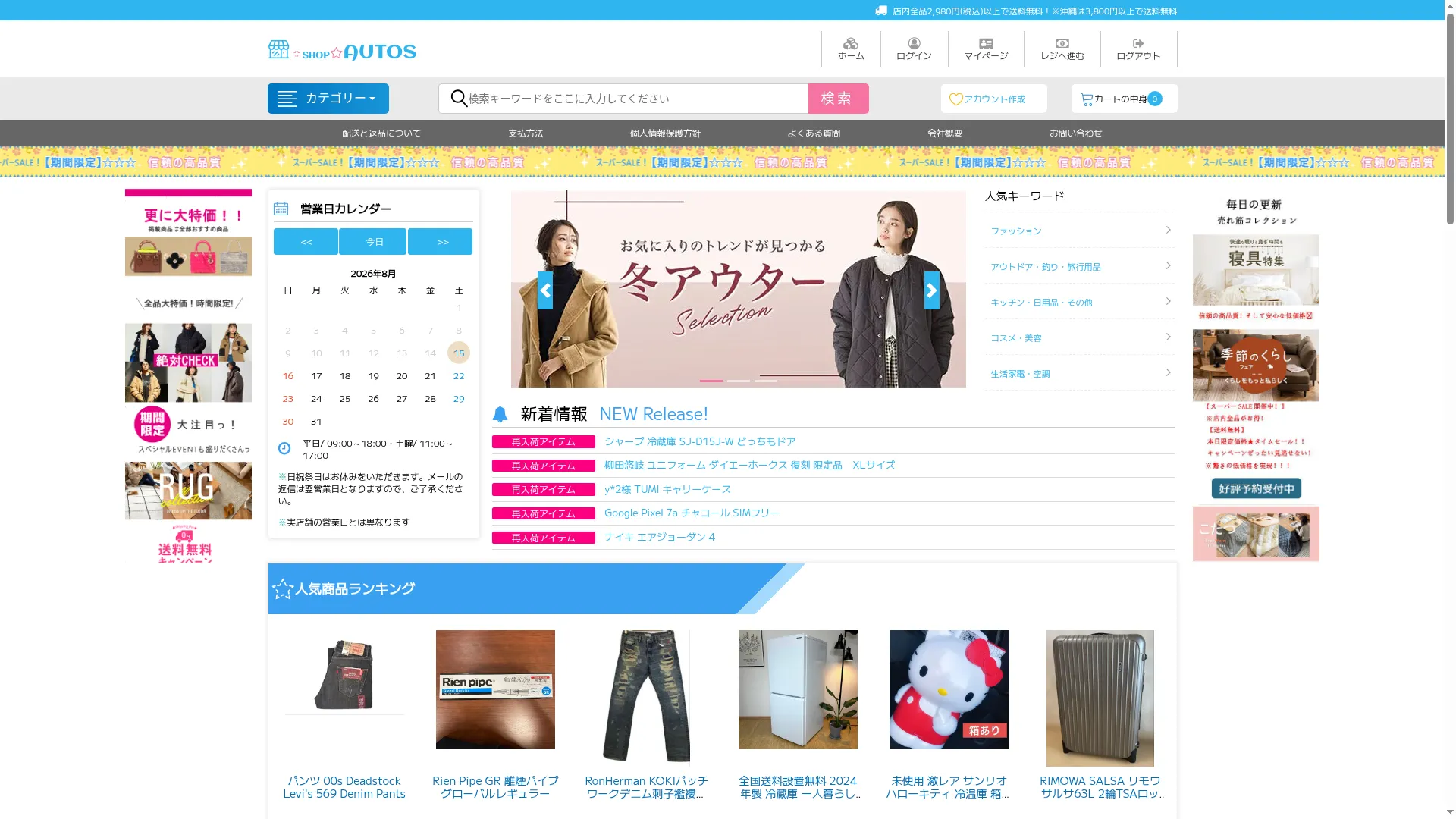The height and width of the screenshot is (819, 1456).
Task: Click the calendar icon beside 営業日カレンダー
Action: coord(281,209)
